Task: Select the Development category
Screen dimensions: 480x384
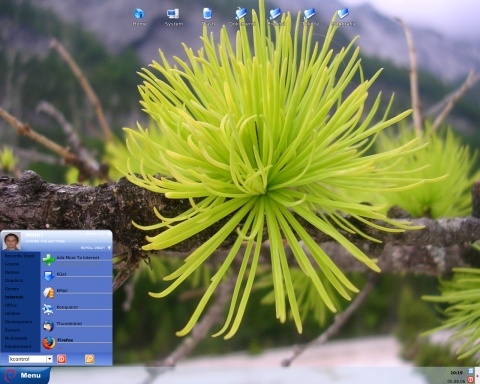Action: click(x=18, y=322)
